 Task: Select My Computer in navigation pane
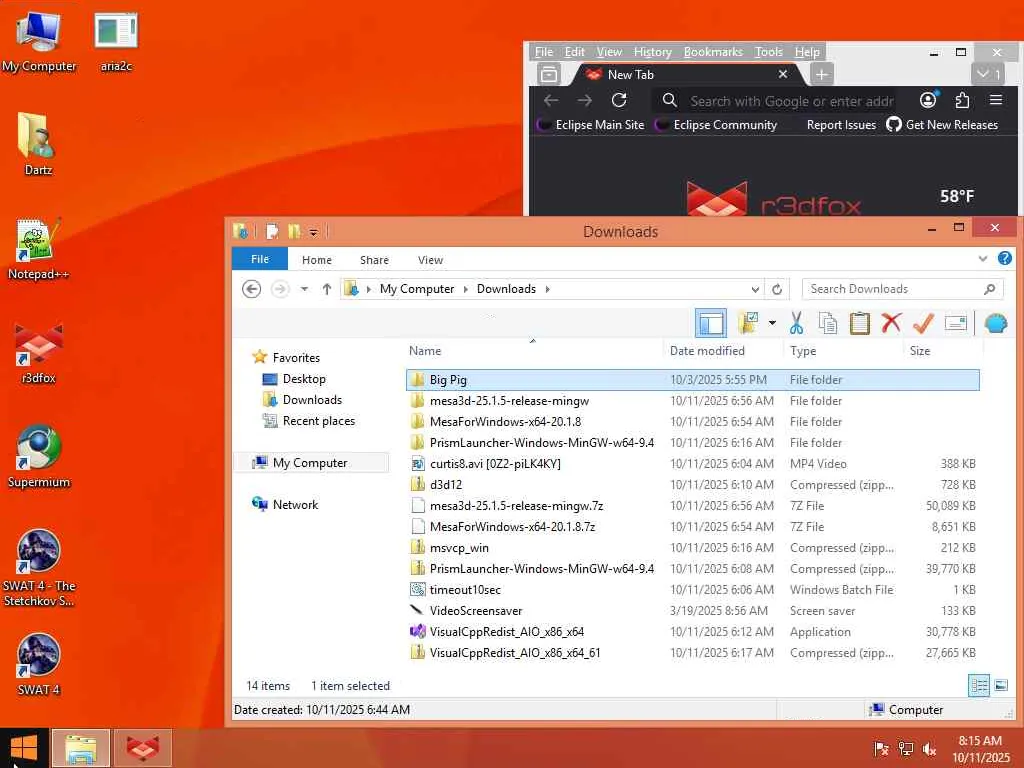pyautogui.click(x=310, y=462)
